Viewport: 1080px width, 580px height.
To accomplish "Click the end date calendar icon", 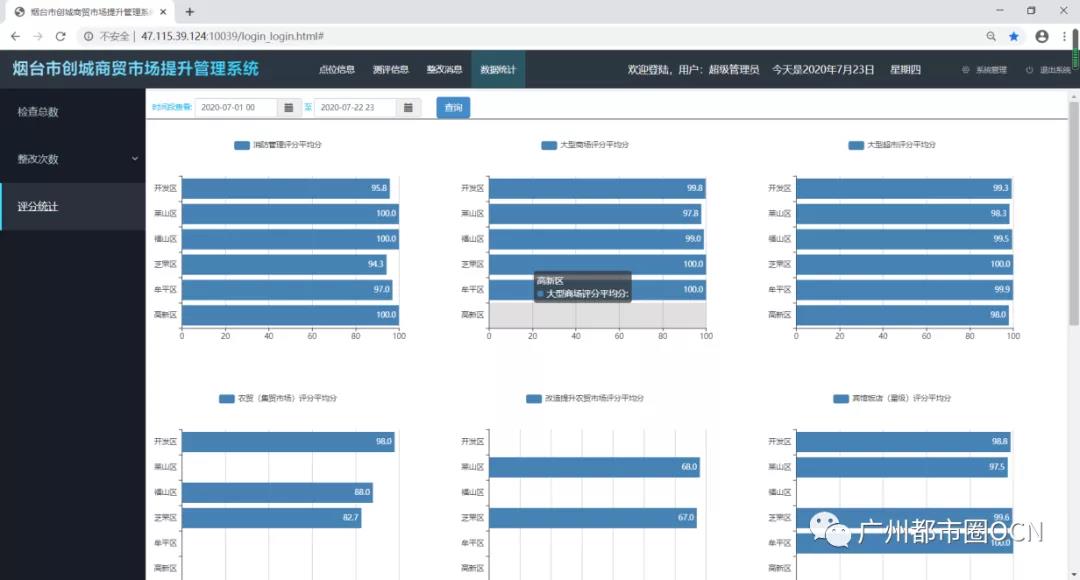I will [x=408, y=108].
